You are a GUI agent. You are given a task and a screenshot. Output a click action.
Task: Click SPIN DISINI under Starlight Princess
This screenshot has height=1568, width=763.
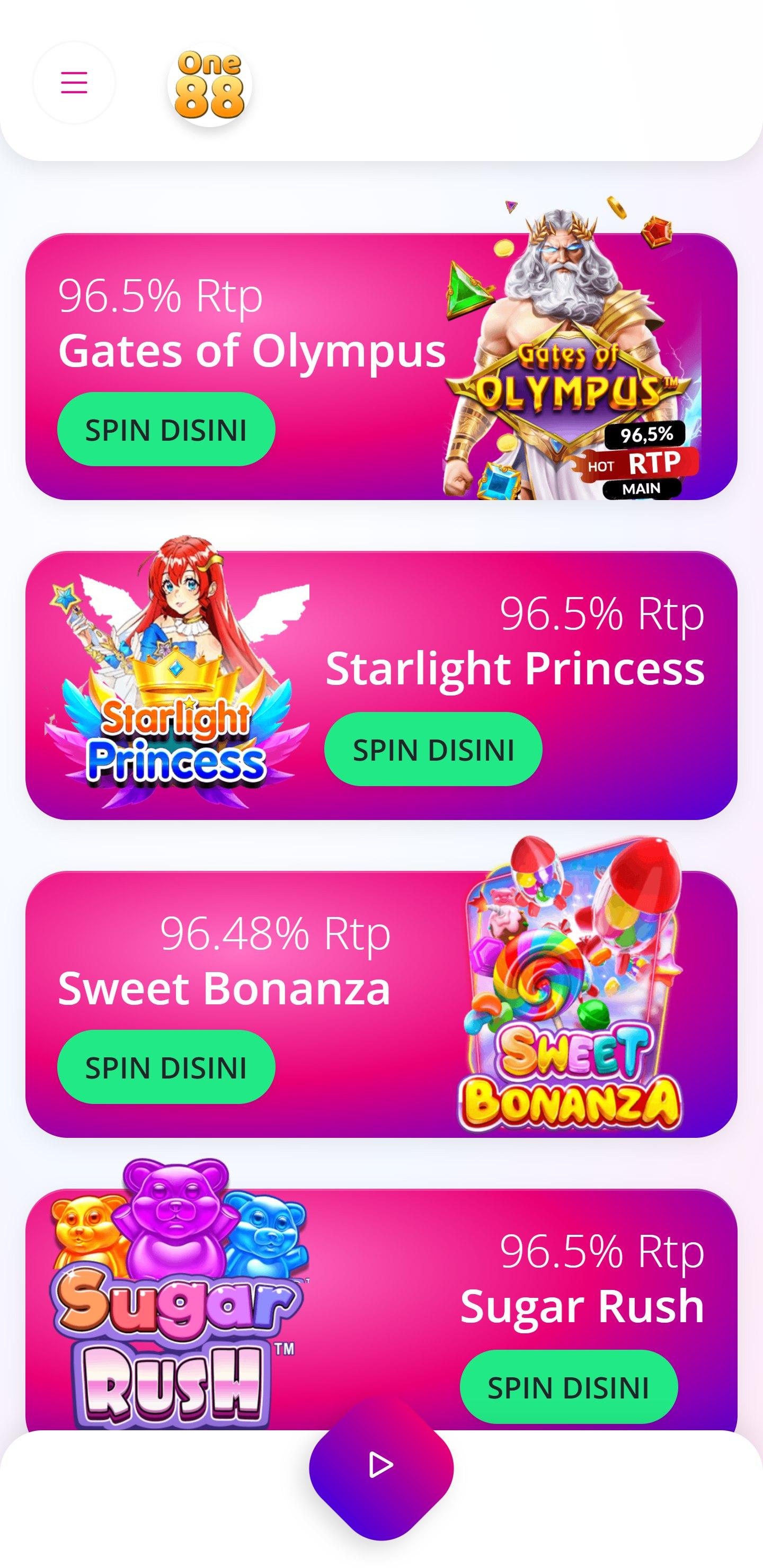[433, 750]
